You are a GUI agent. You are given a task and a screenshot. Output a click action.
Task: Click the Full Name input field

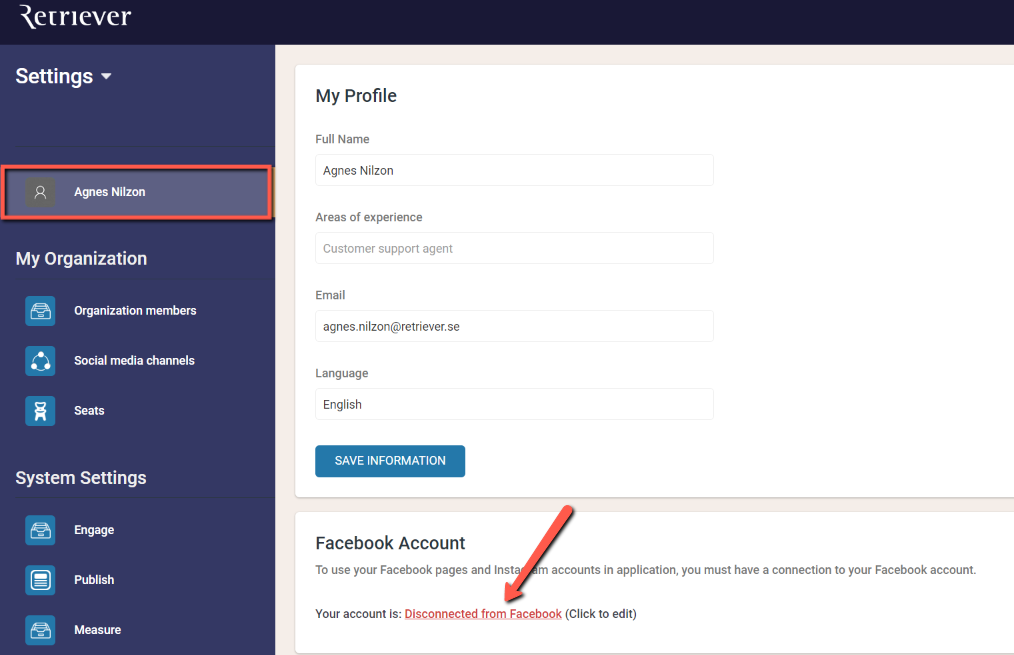[x=514, y=170]
